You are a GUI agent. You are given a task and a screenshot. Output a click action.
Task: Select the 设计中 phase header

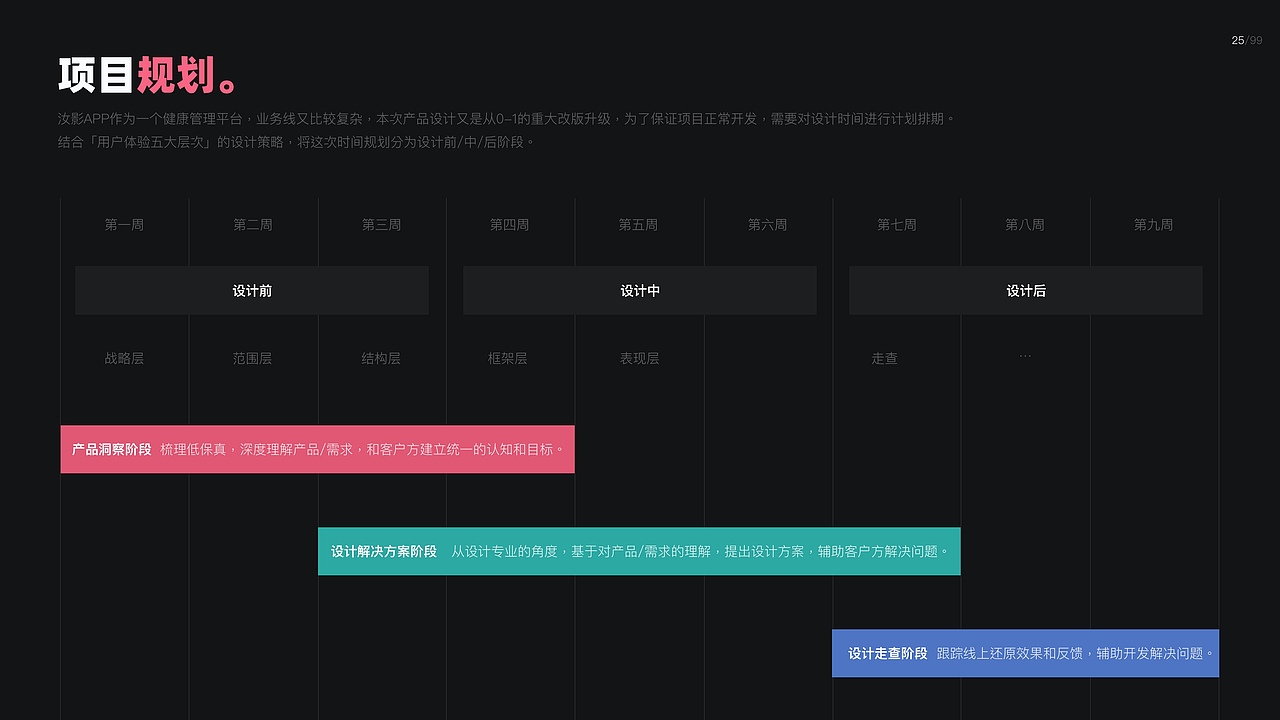point(639,290)
